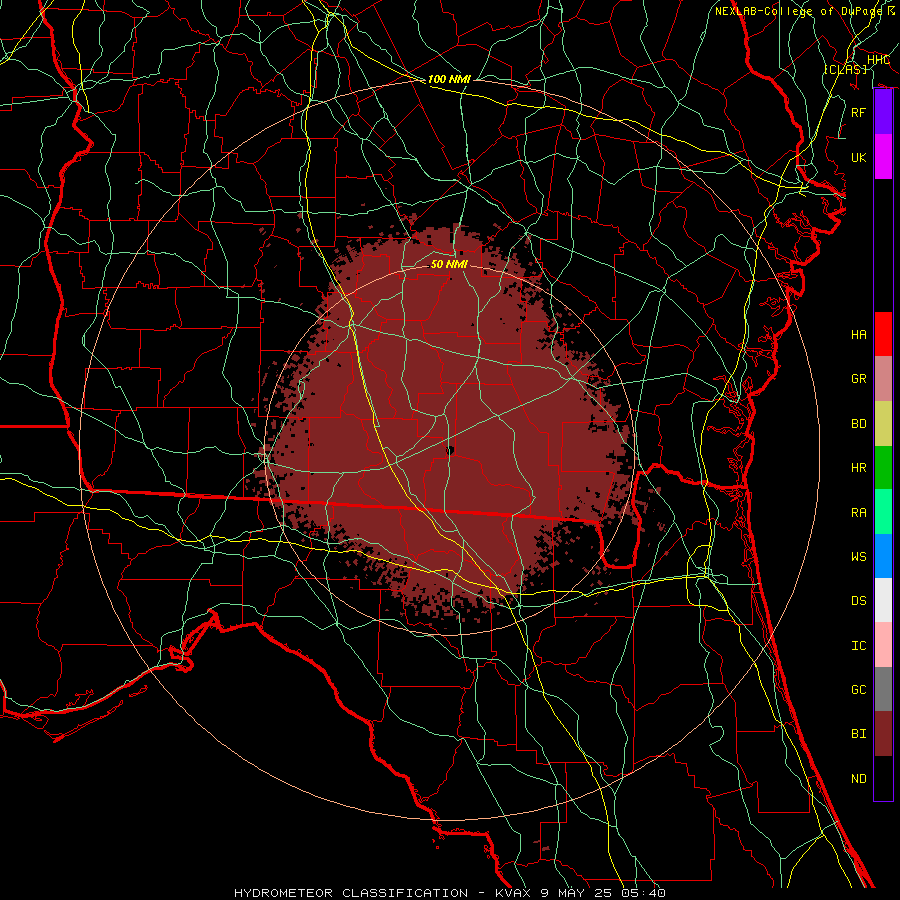Click the BD legend label
Viewport: 900px width, 900px height.
coord(859,424)
